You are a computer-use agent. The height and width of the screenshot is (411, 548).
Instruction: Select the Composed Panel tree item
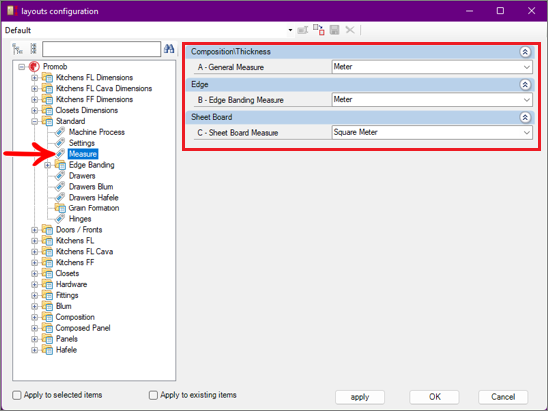pos(83,328)
